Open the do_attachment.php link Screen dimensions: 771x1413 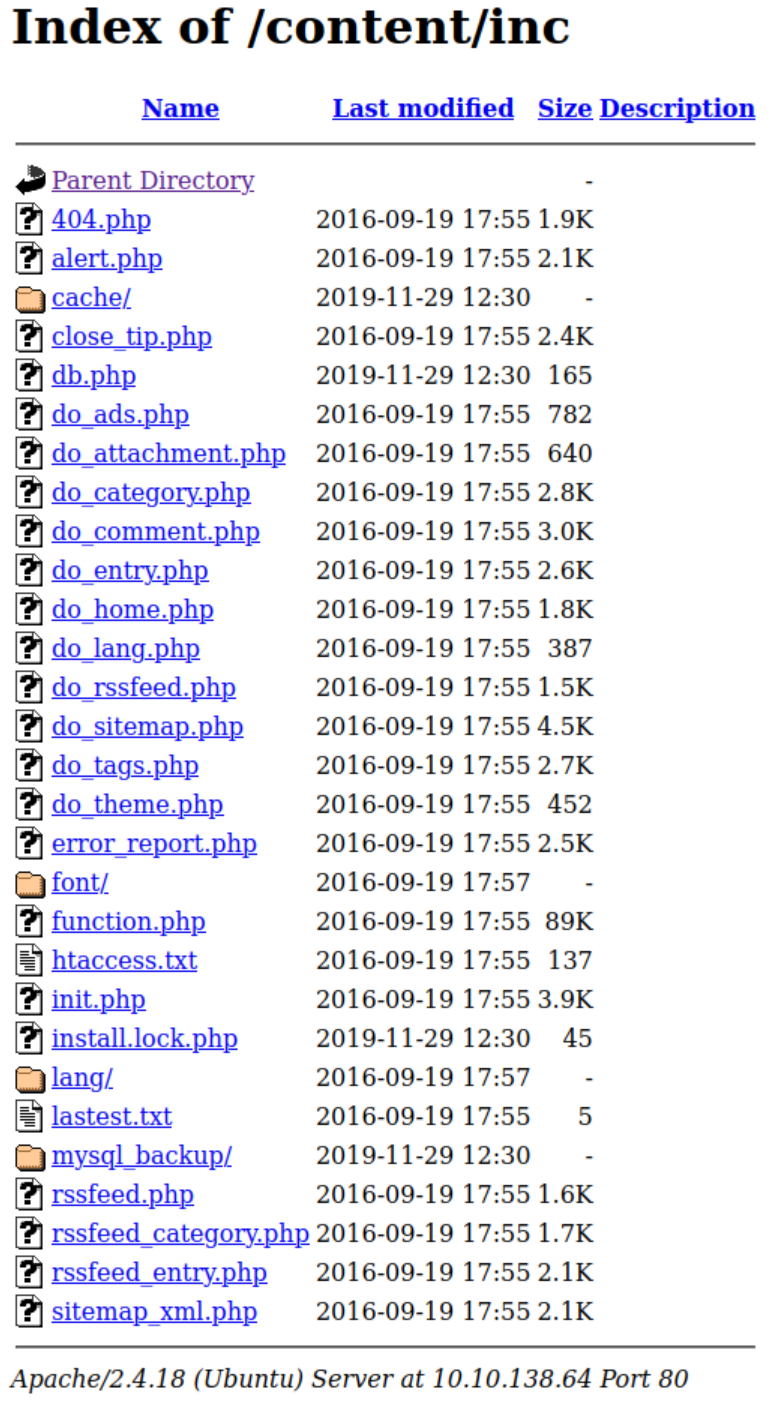coord(169,454)
